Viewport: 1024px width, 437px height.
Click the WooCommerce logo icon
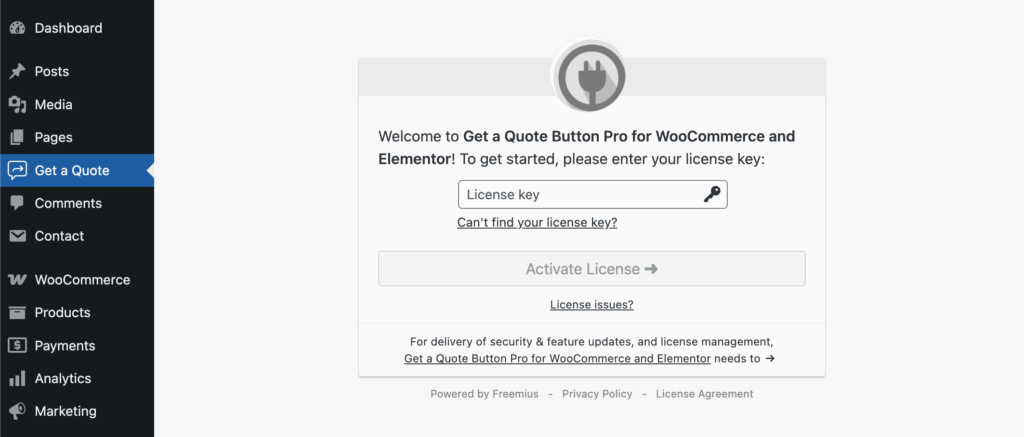click(17, 280)
